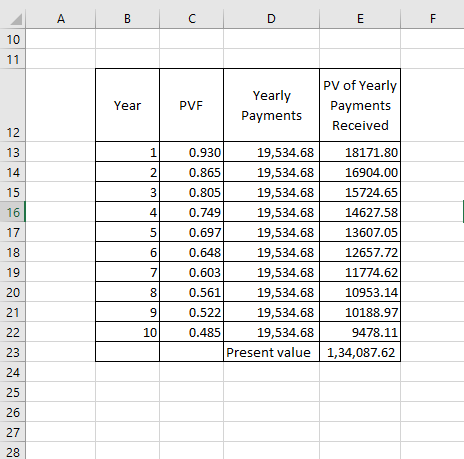Select column C header
The image size is (464, 459).
point(191,18)
